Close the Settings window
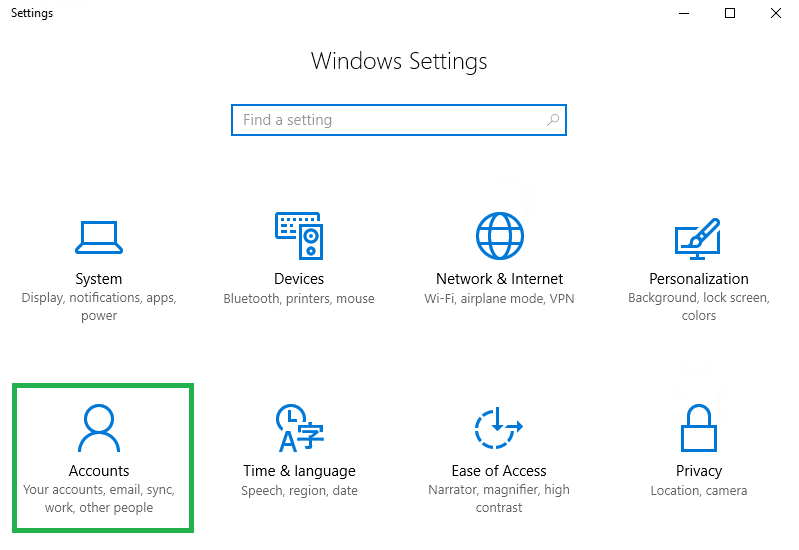 (776, 13)
